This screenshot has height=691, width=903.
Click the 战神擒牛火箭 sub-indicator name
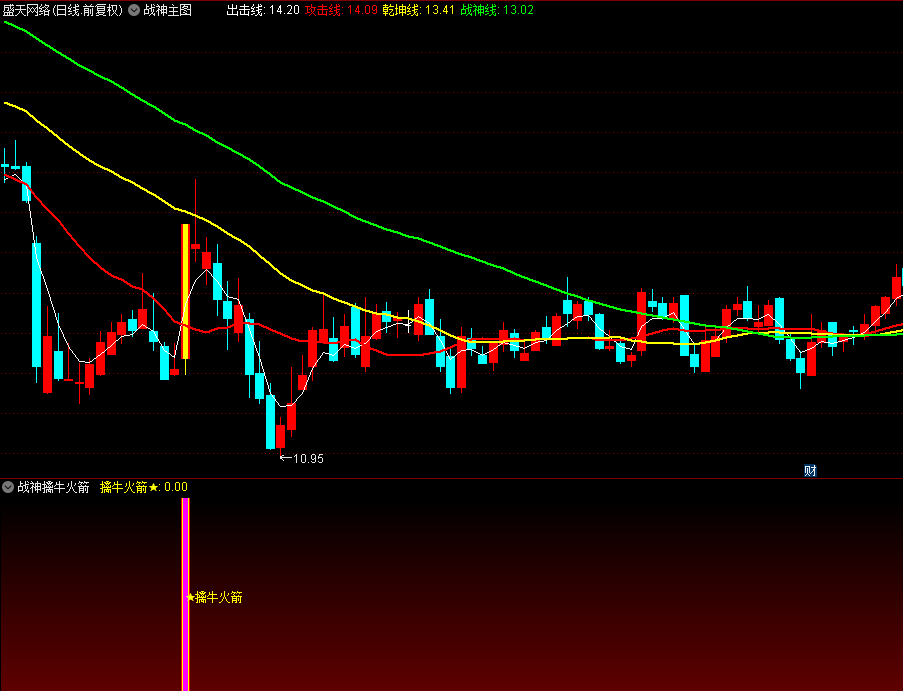[x=53, y=487]
